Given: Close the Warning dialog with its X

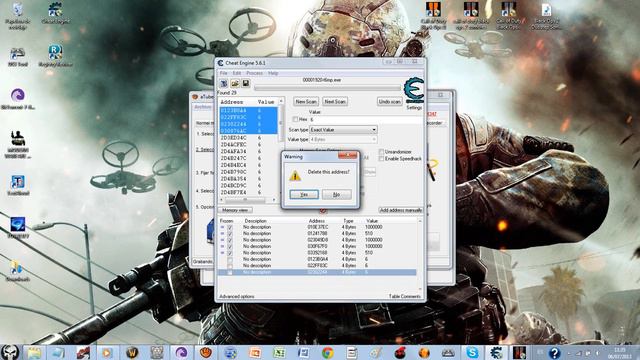Looking at the screenshot, I should (x=347, y=156).
